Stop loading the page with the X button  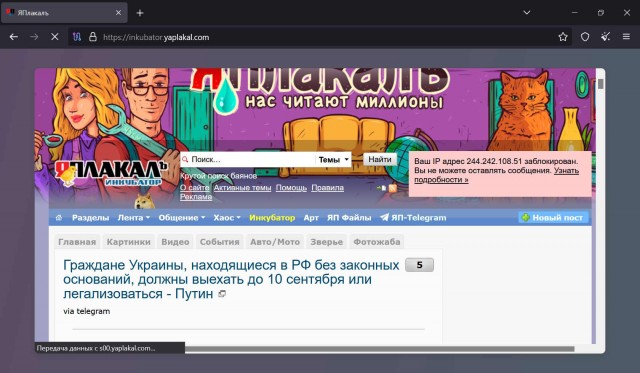(54, 37)
